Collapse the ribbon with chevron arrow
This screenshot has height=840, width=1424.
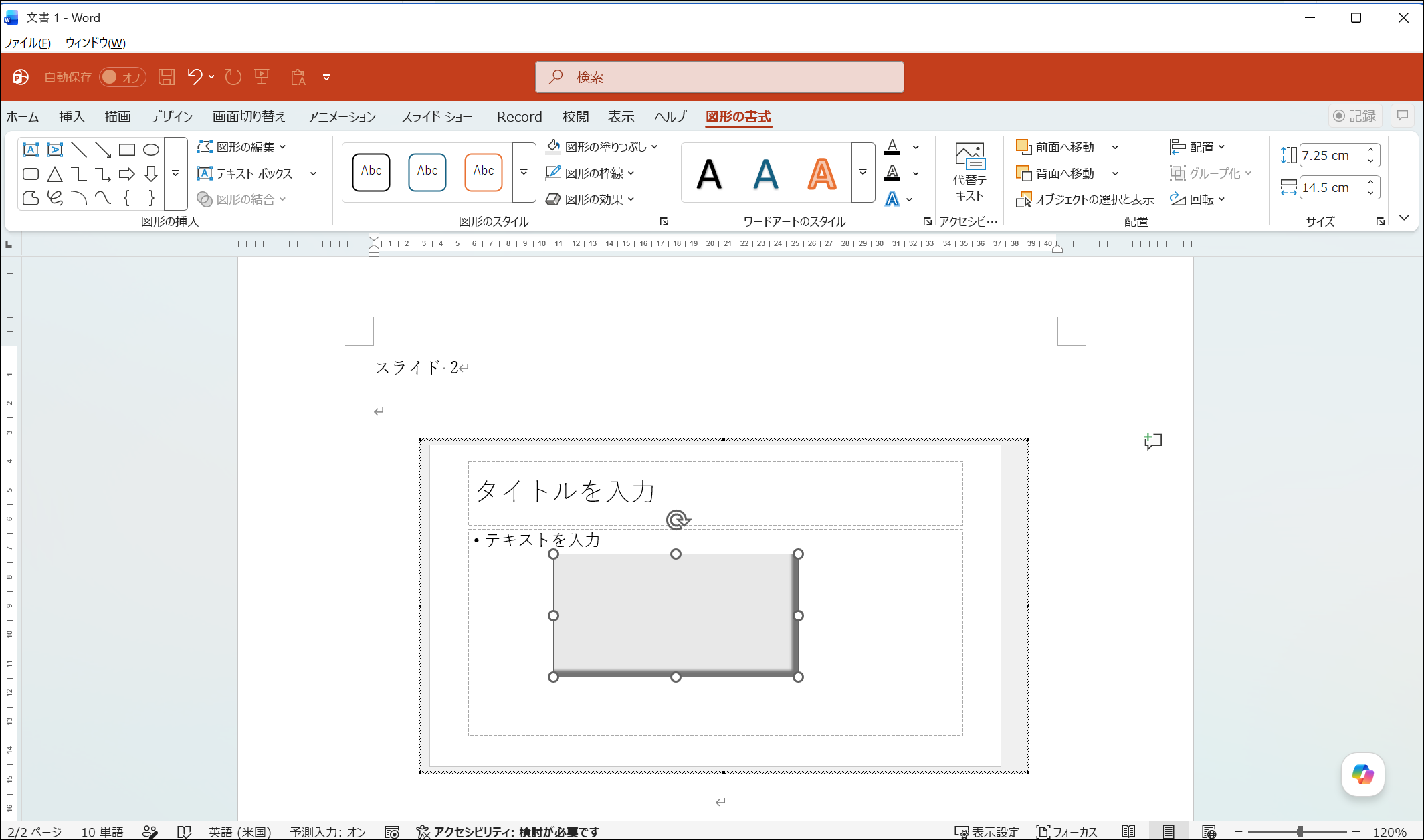coord(1404,218)
